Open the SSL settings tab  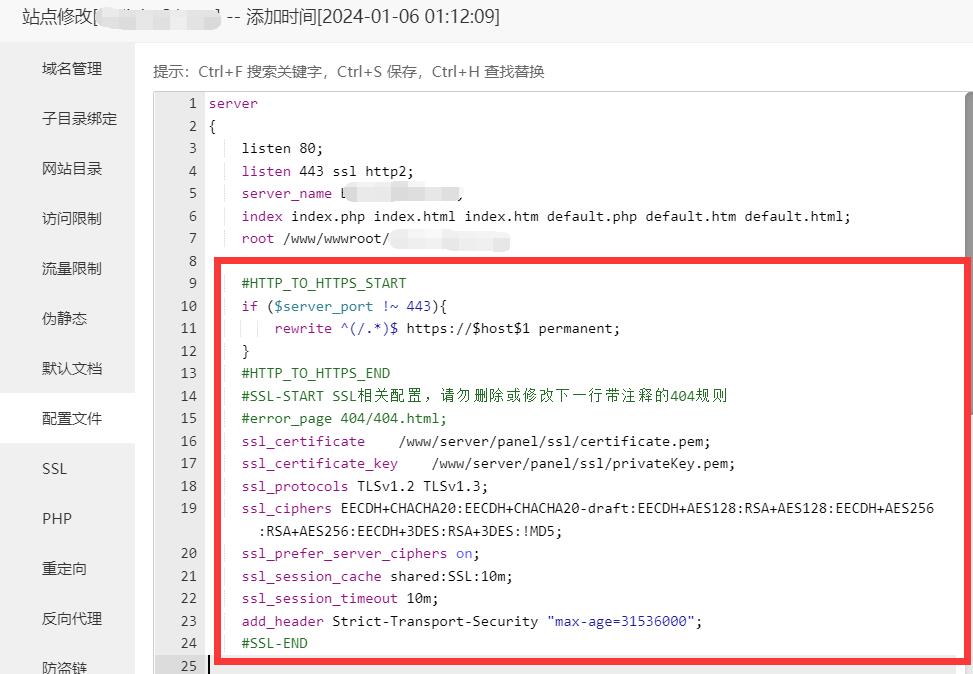[x=54, y=469]
